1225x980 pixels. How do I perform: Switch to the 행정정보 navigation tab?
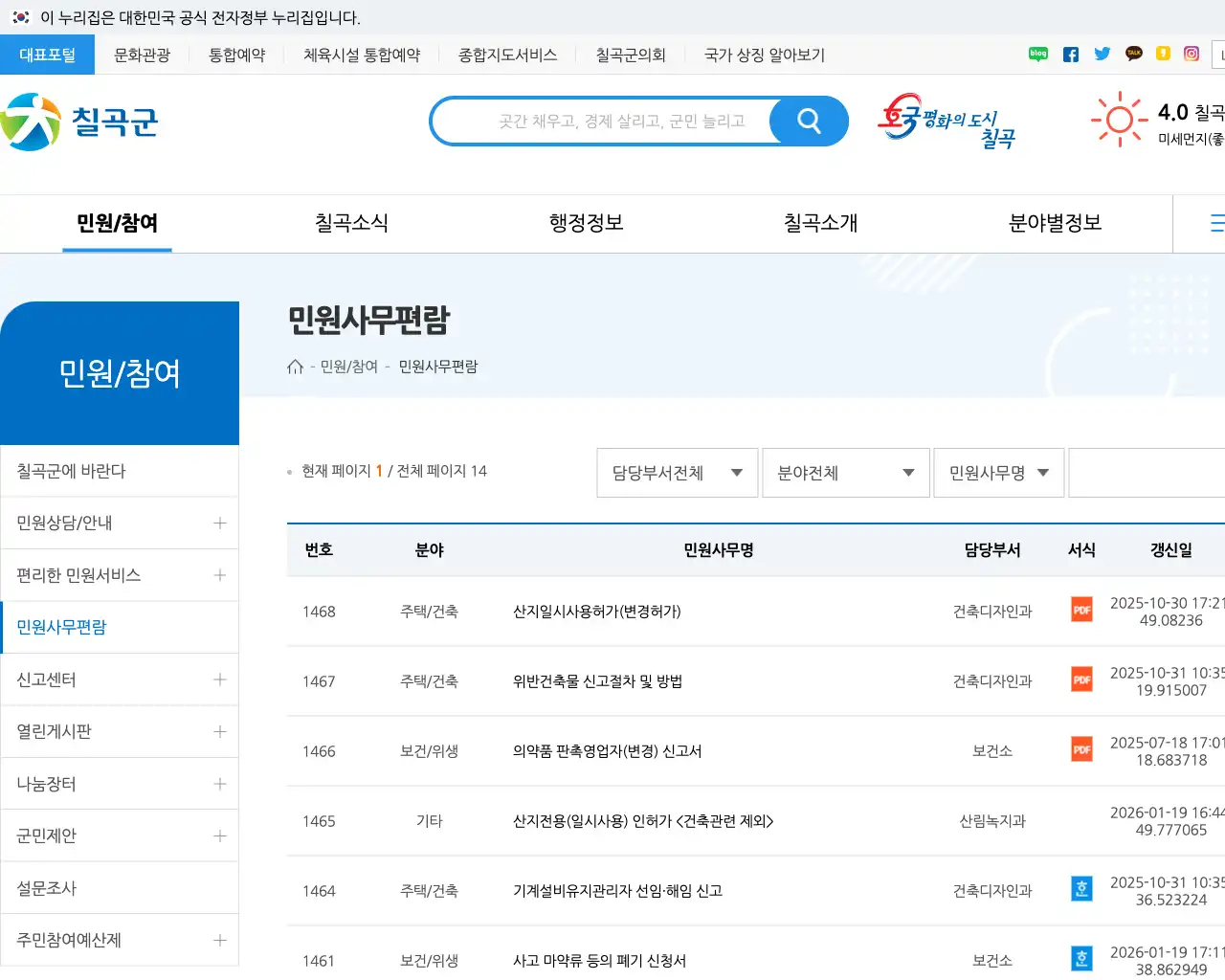(585, 223)
